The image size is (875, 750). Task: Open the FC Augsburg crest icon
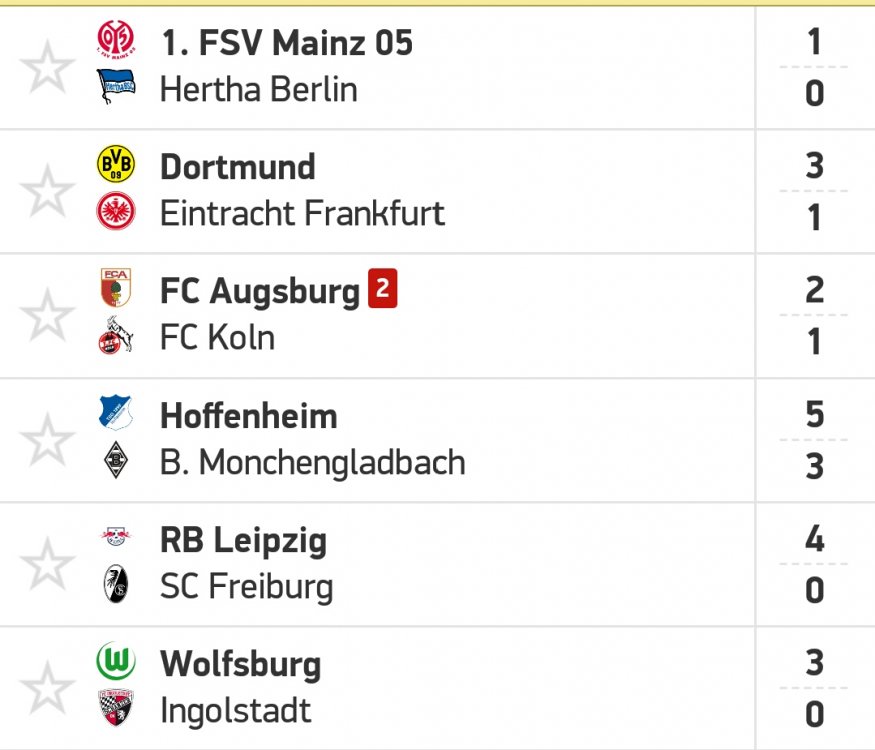[116, 287]
